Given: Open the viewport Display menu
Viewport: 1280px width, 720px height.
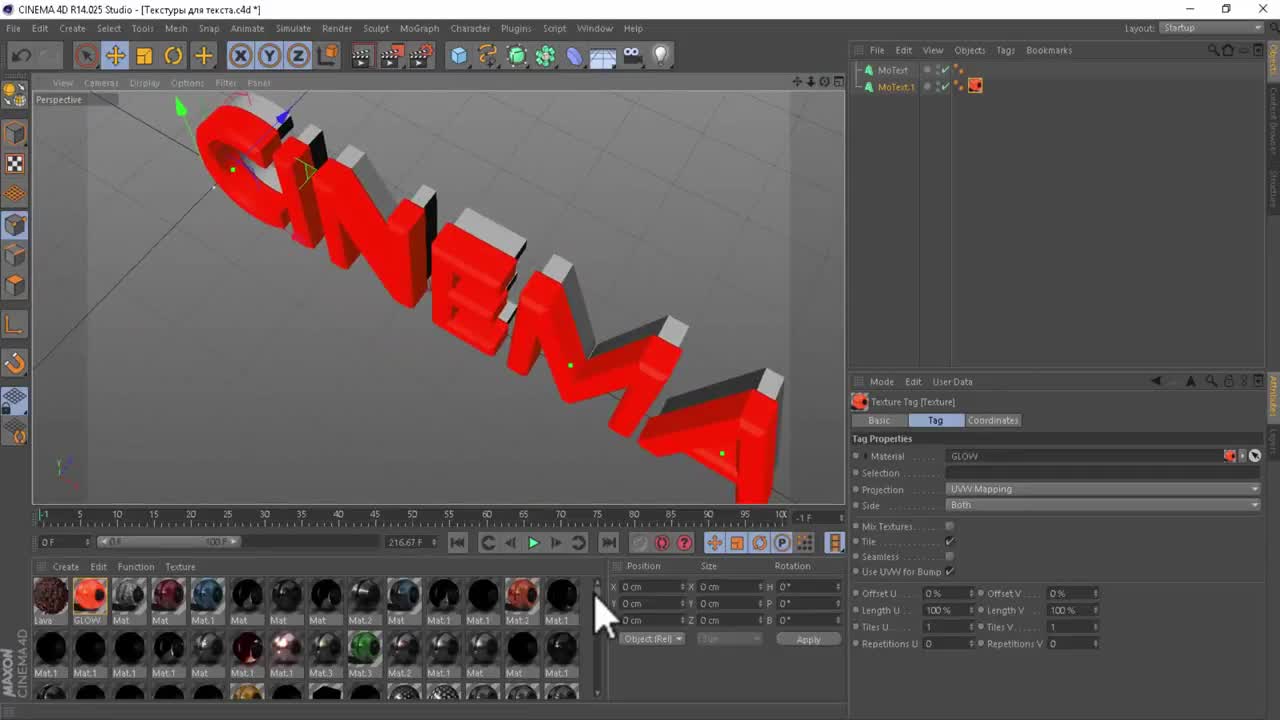Looking at the screenshot, I should [144, 83].
